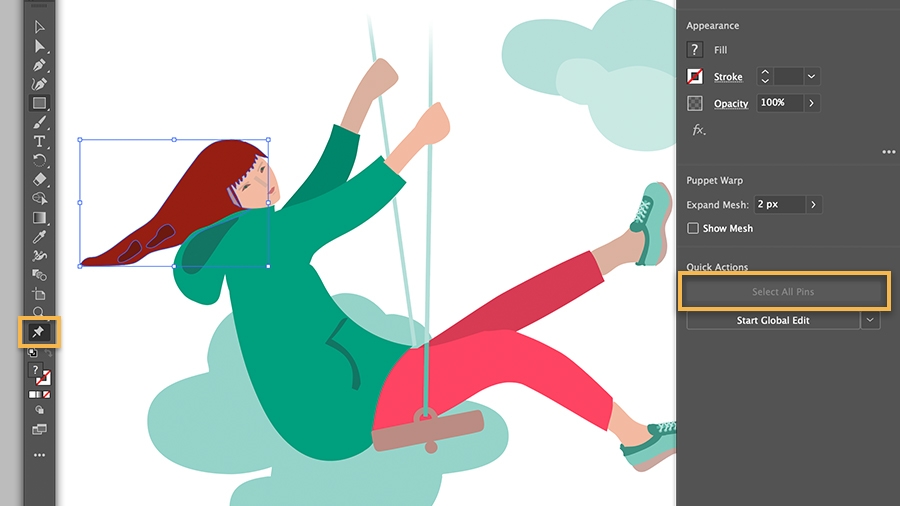Image resolution: width=900 pixels, height=506 pixels.
Task: Click Start Global Edit button
Action: click(x=773, y=320)
